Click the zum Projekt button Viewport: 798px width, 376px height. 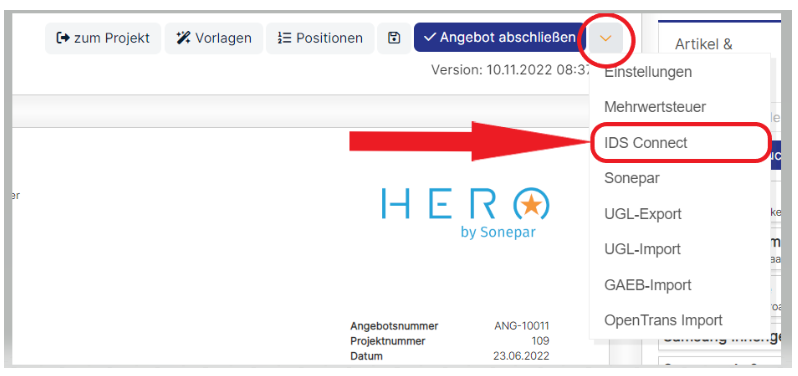[103, 38]
